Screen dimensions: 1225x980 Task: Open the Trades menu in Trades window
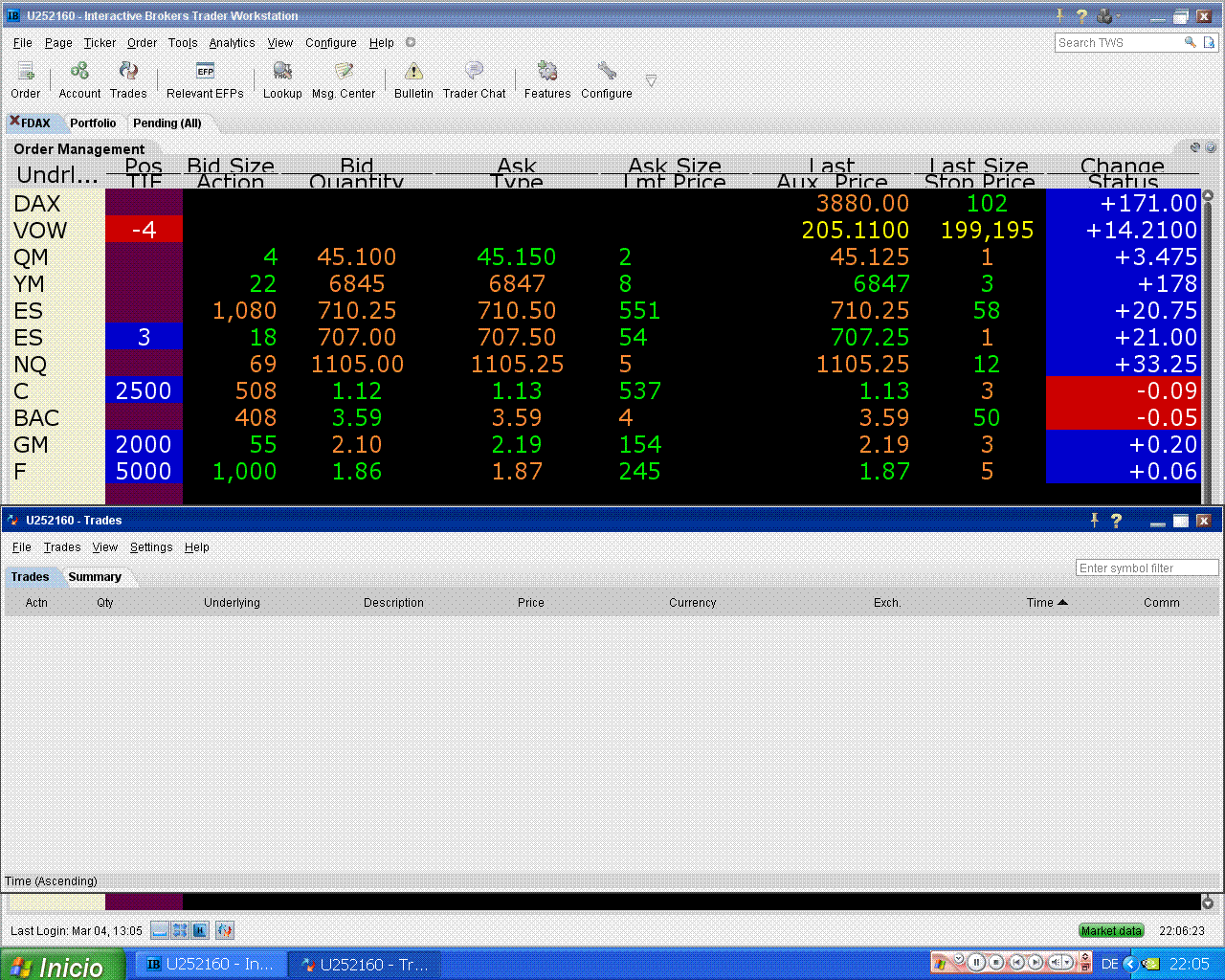62,547
